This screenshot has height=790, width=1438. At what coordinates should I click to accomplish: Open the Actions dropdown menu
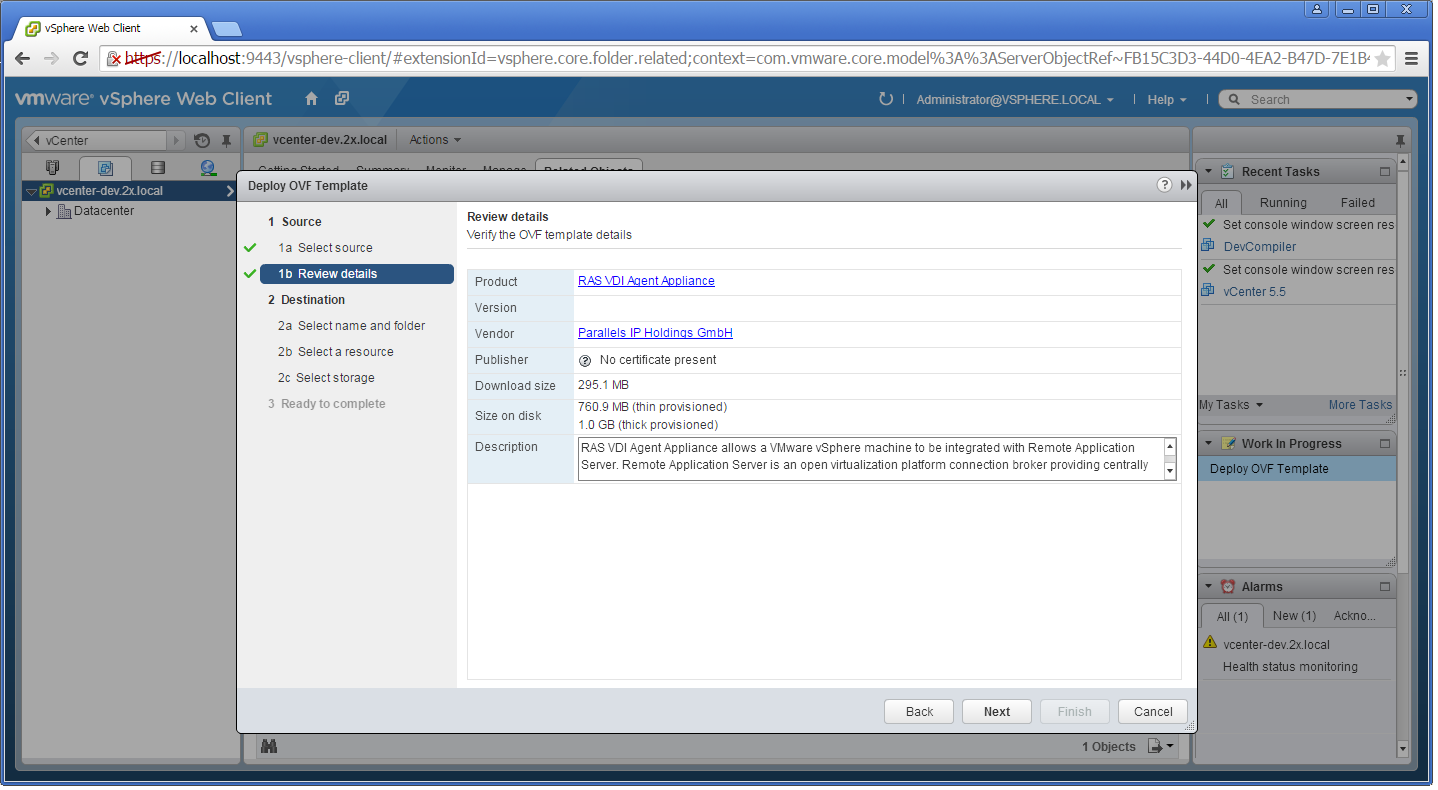tap(435, 140)
